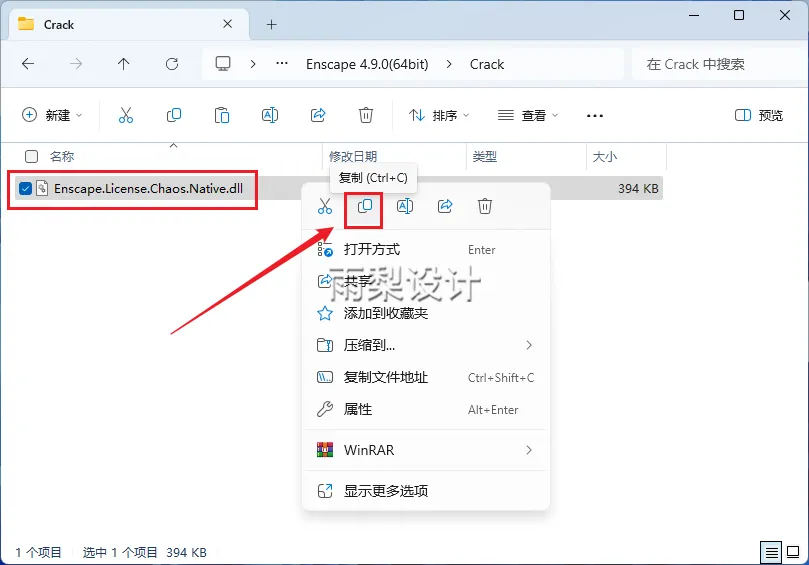Go to the Enscape 4.9.0(64bit) breadcrumb
The height and width of the screenshot is (565, 809).
click(x=367, y=64)
